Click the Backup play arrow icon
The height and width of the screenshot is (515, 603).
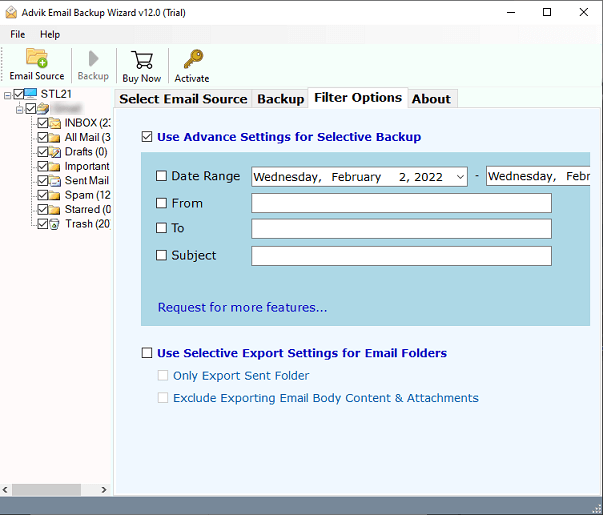coord(93,58)
